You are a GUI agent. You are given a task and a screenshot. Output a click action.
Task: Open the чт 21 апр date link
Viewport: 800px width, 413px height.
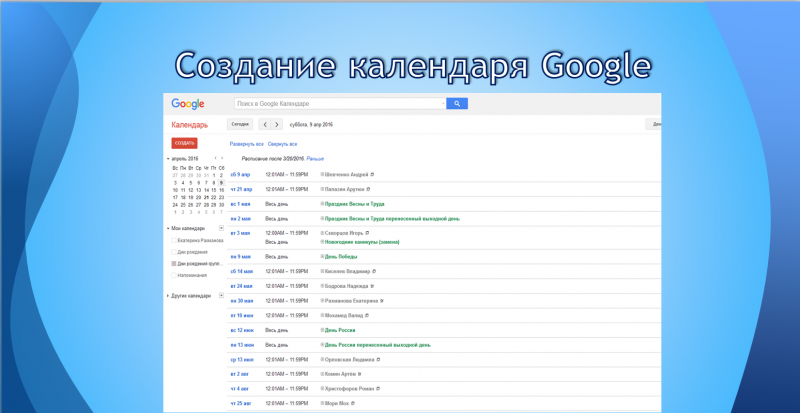(241, 189)
